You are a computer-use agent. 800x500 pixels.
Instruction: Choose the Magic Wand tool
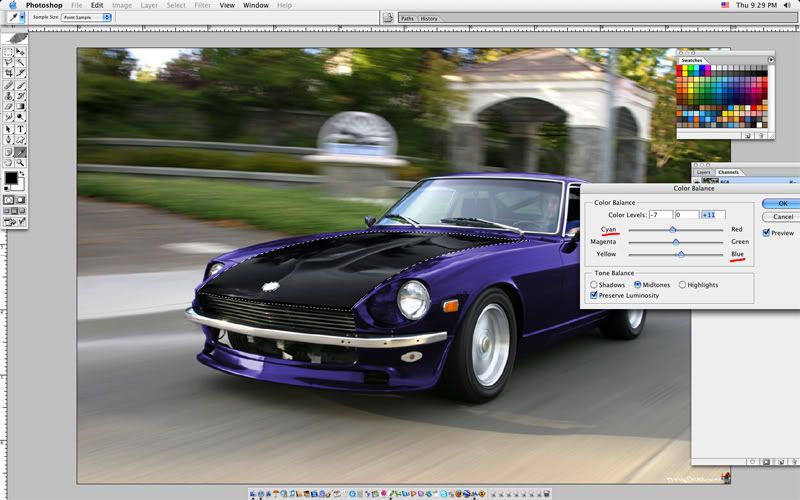pos(21,62)
